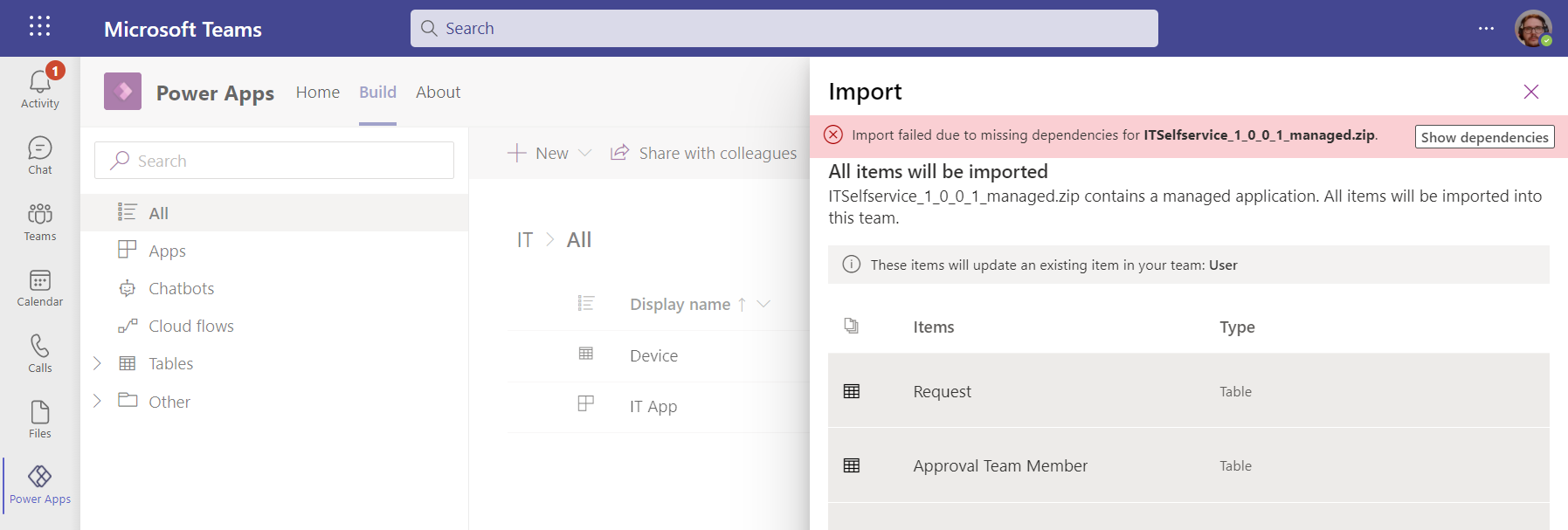Image resolution: width=1568 pixels, height=530 pixels.
Task: Click Show dependencies button
Action: pyautogui.click(x=1484, y=136)
